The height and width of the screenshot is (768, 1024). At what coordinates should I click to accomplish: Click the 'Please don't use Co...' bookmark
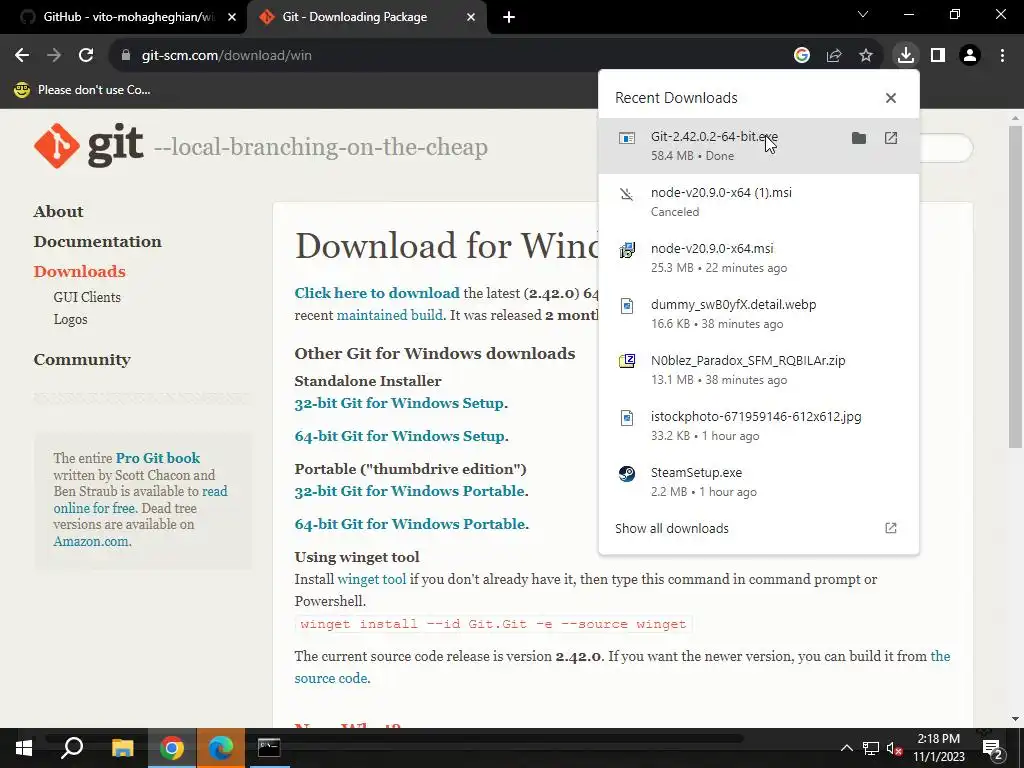click(x=82, y=90)
